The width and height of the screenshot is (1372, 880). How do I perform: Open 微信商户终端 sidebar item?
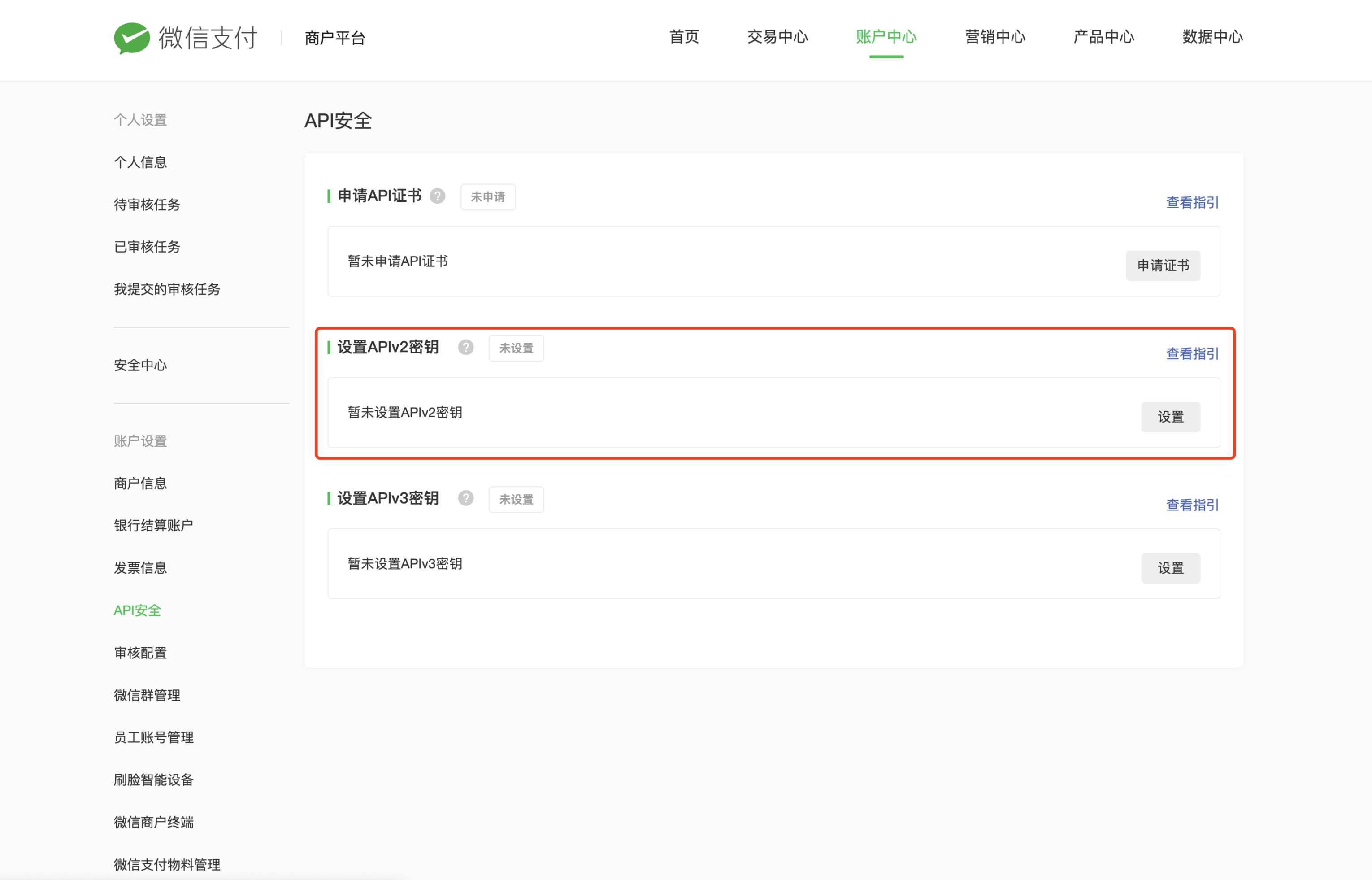coord(153,822)
